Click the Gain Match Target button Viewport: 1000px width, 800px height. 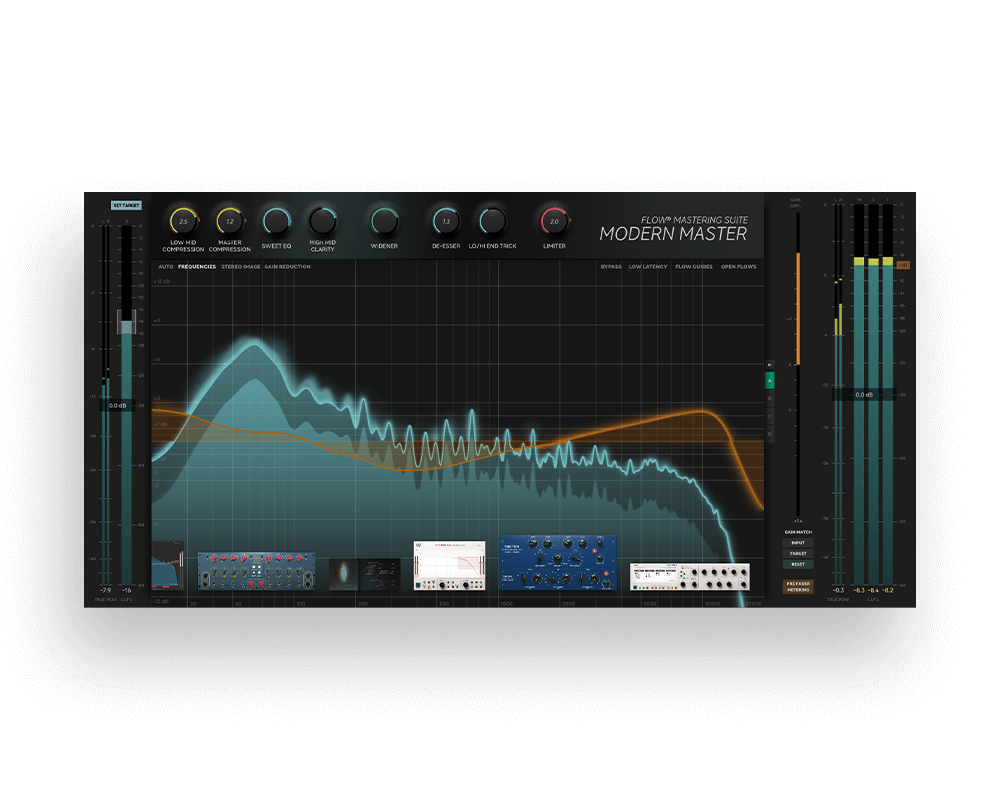point(798,554)
